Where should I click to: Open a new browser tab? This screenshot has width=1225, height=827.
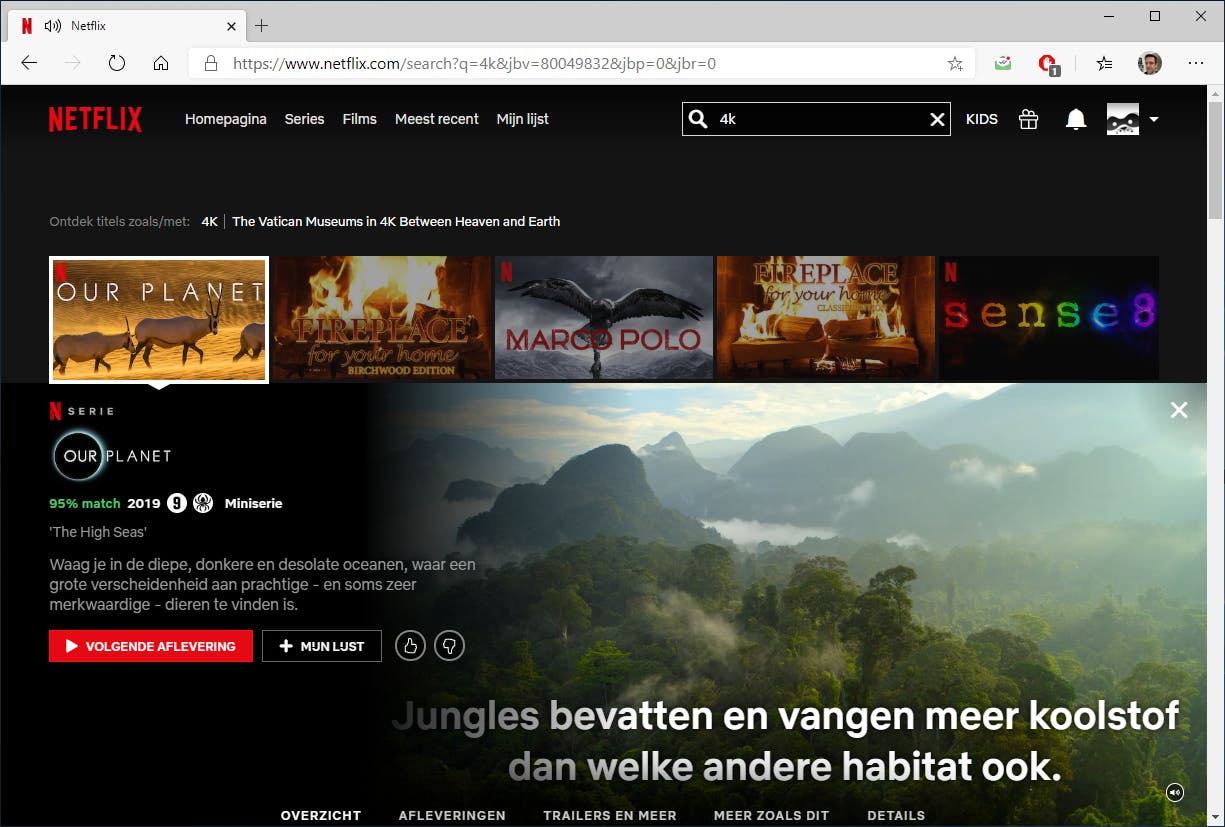point(262,25)
